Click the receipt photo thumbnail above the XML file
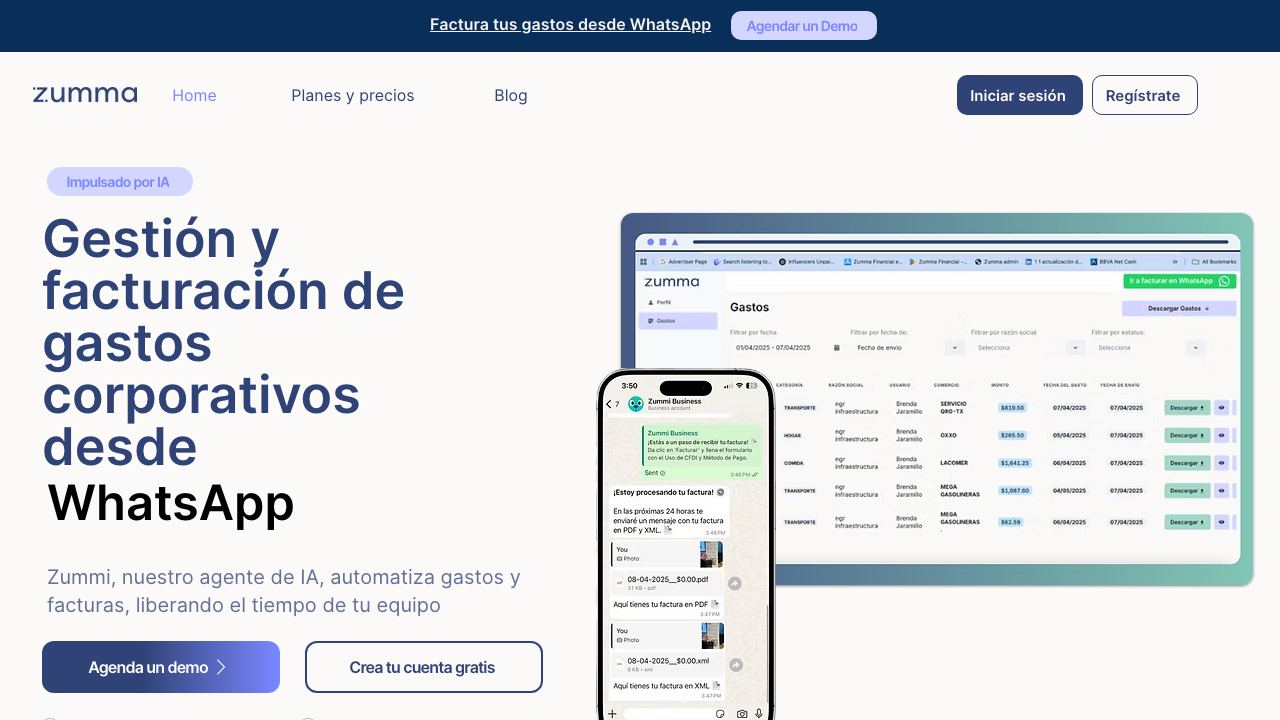This screenshot has height=720, width=1280. click(712, 635)
